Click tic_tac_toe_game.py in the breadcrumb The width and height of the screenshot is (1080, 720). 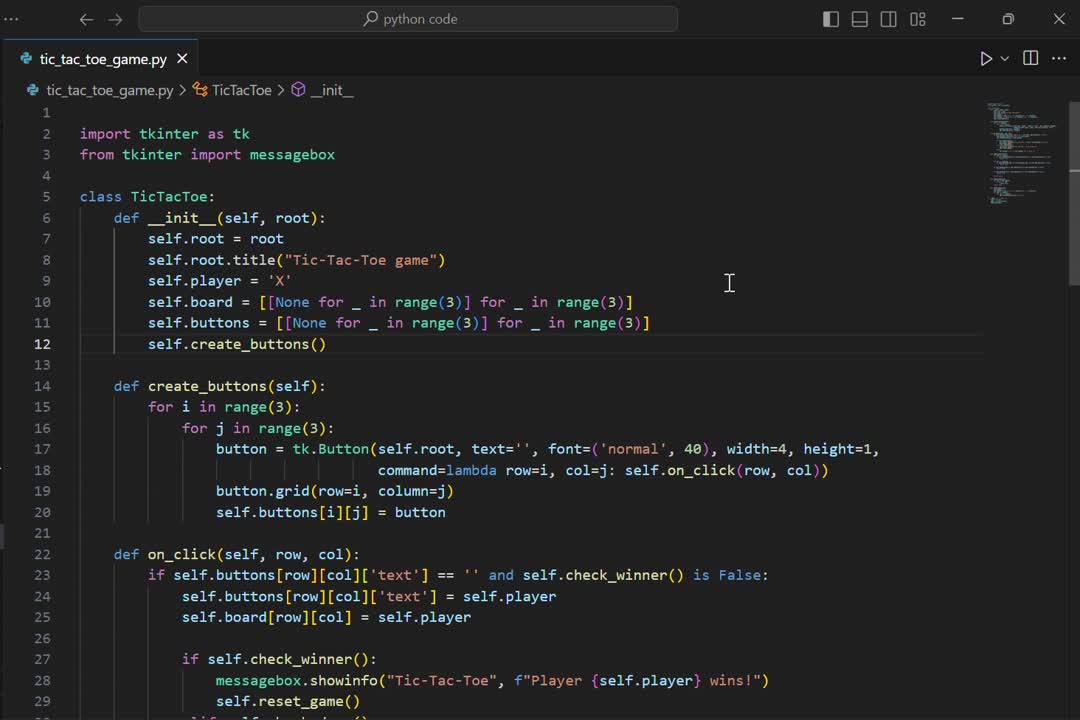click(109, 90)
